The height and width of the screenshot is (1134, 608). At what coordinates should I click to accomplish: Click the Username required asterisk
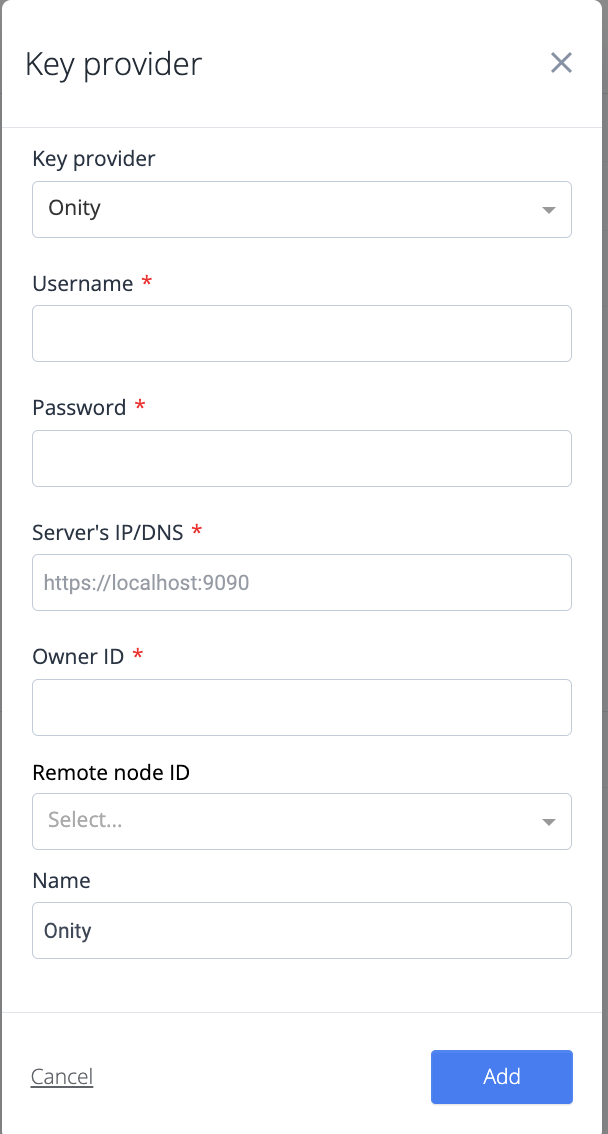(146, 283)
